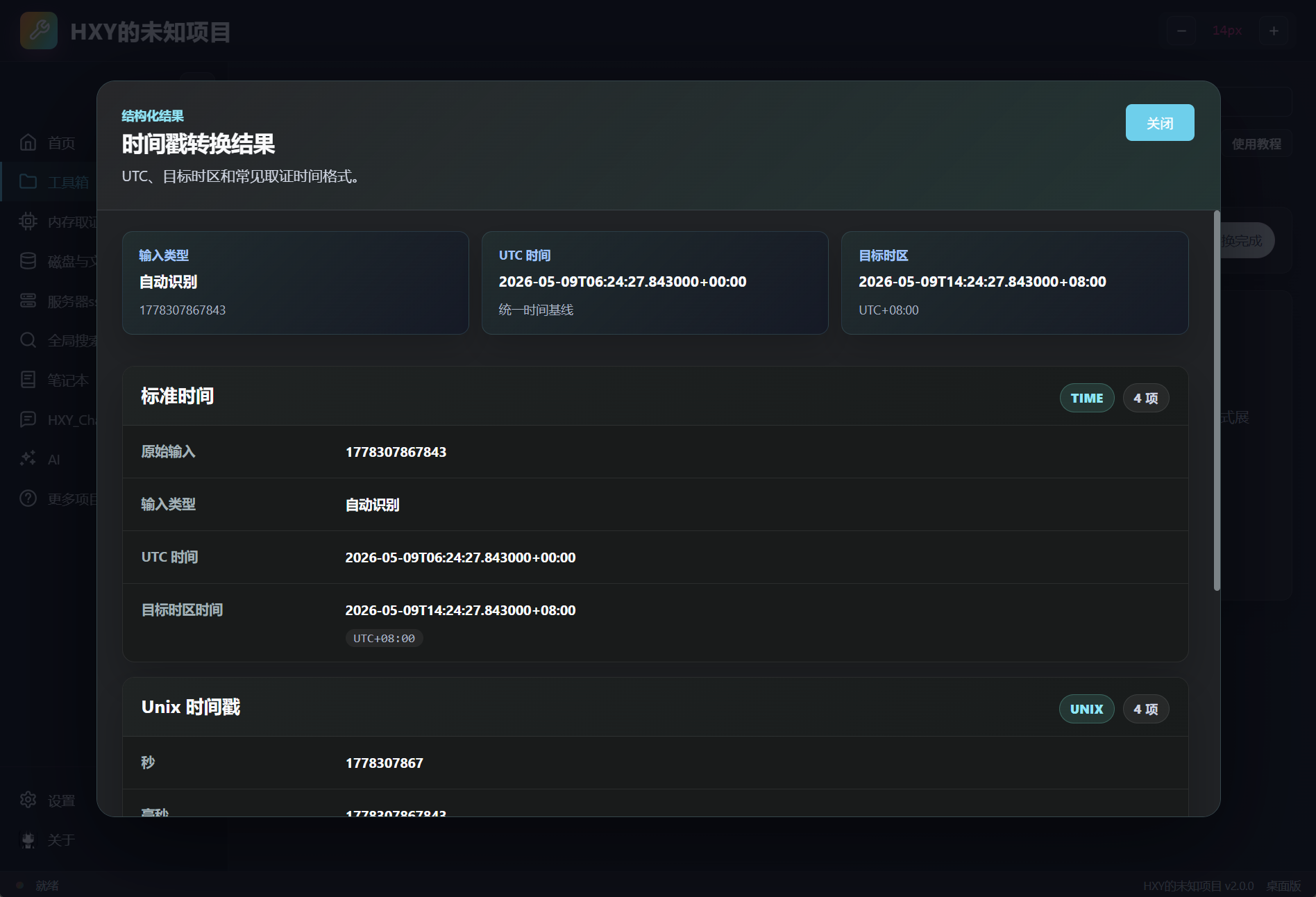The width and height of the screenshot is (1316, 897).
Task: Select the 输入类型 summary card
Action: [296, 283]
